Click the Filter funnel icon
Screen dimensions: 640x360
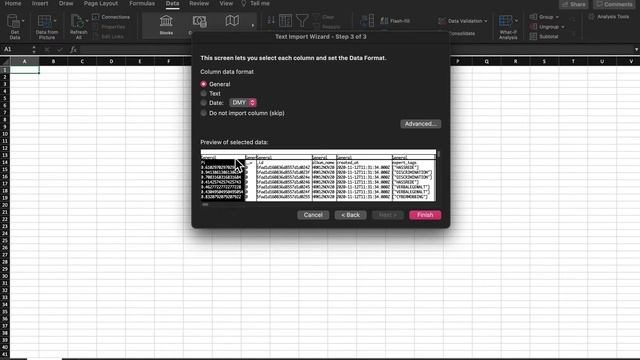click(x=302, y=21)
